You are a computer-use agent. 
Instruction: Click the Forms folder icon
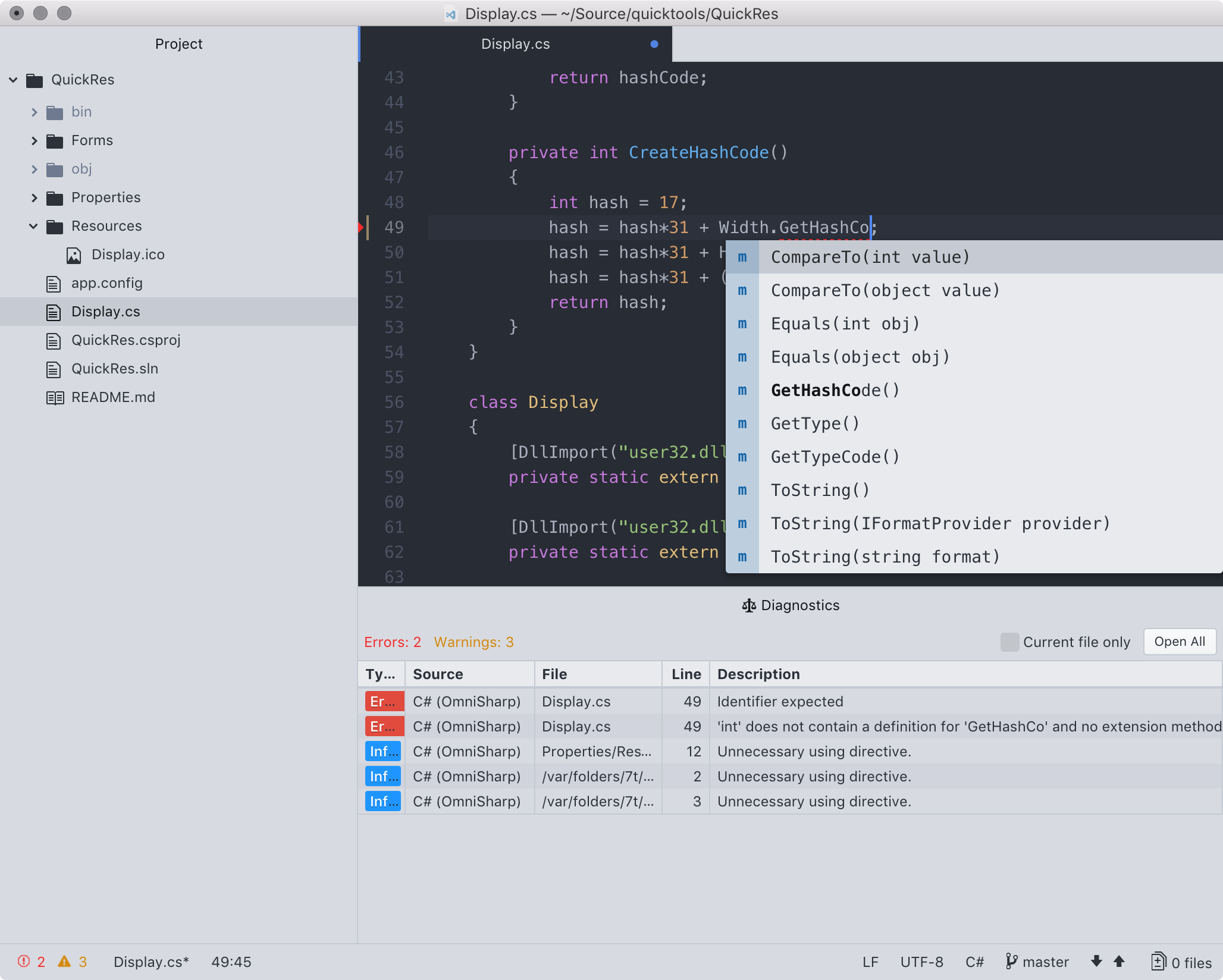(x=55, y=141)
